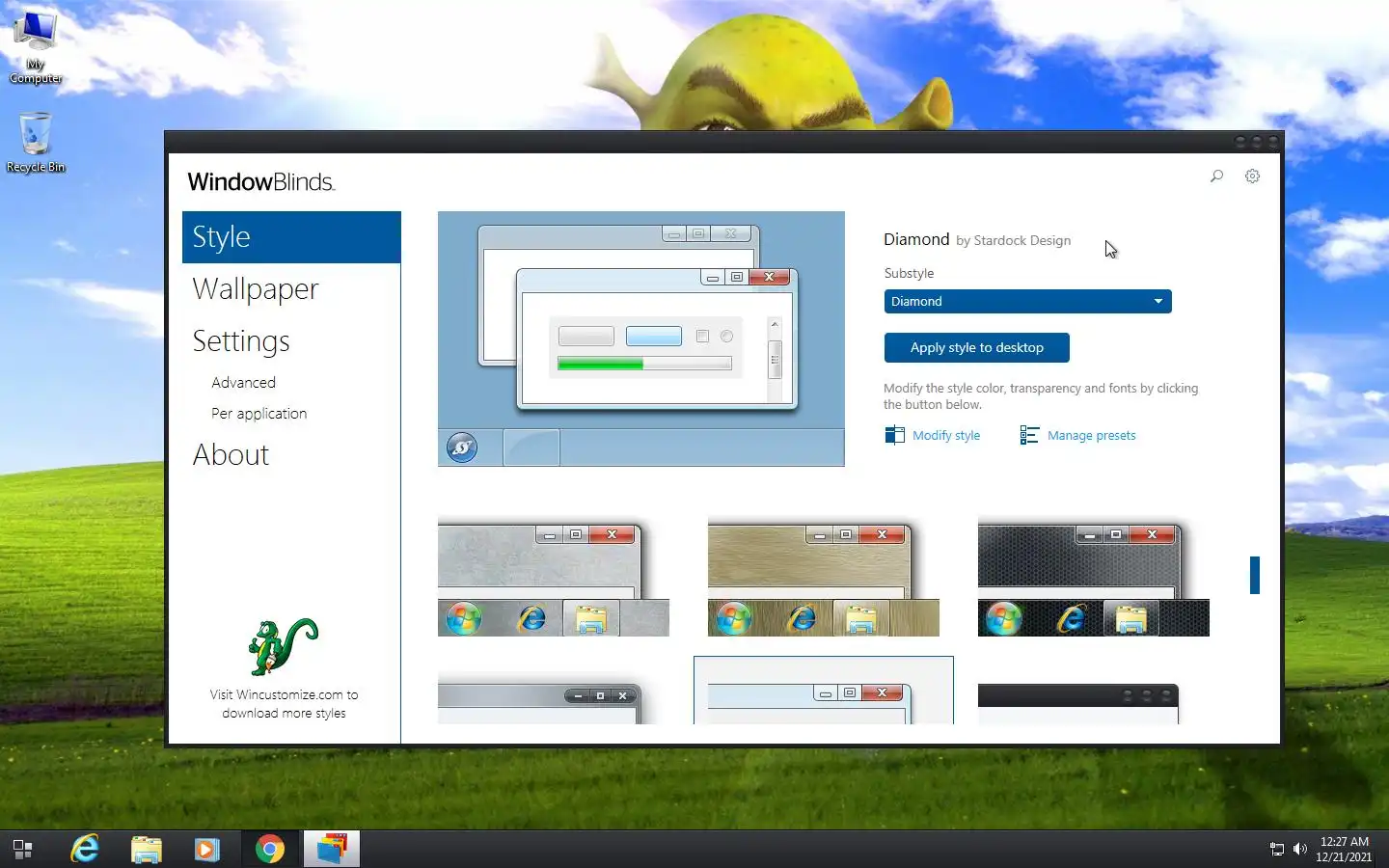Click the blue style list scrollbar thumb

(1255, 576)
